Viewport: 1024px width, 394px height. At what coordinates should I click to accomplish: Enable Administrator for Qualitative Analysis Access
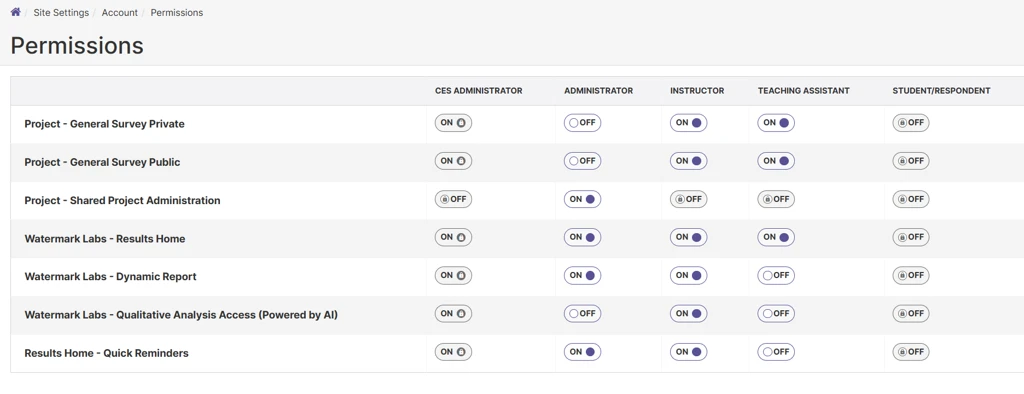point(583,314)
